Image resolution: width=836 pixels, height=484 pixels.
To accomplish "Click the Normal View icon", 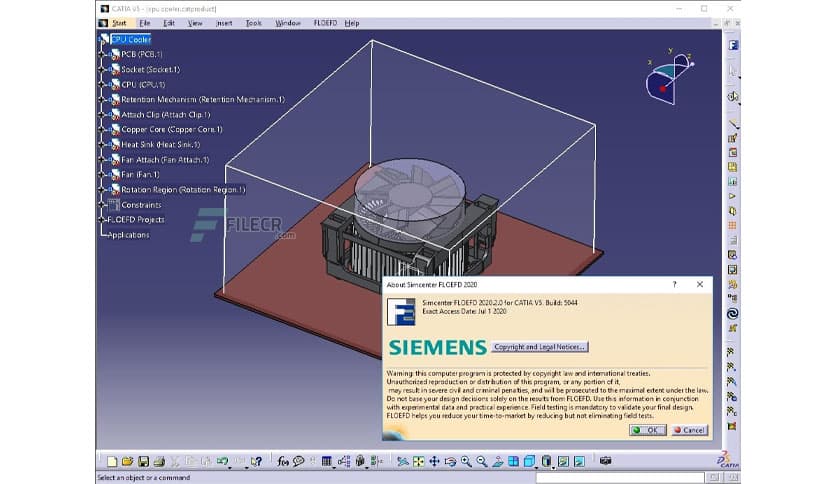I will 497,462.
